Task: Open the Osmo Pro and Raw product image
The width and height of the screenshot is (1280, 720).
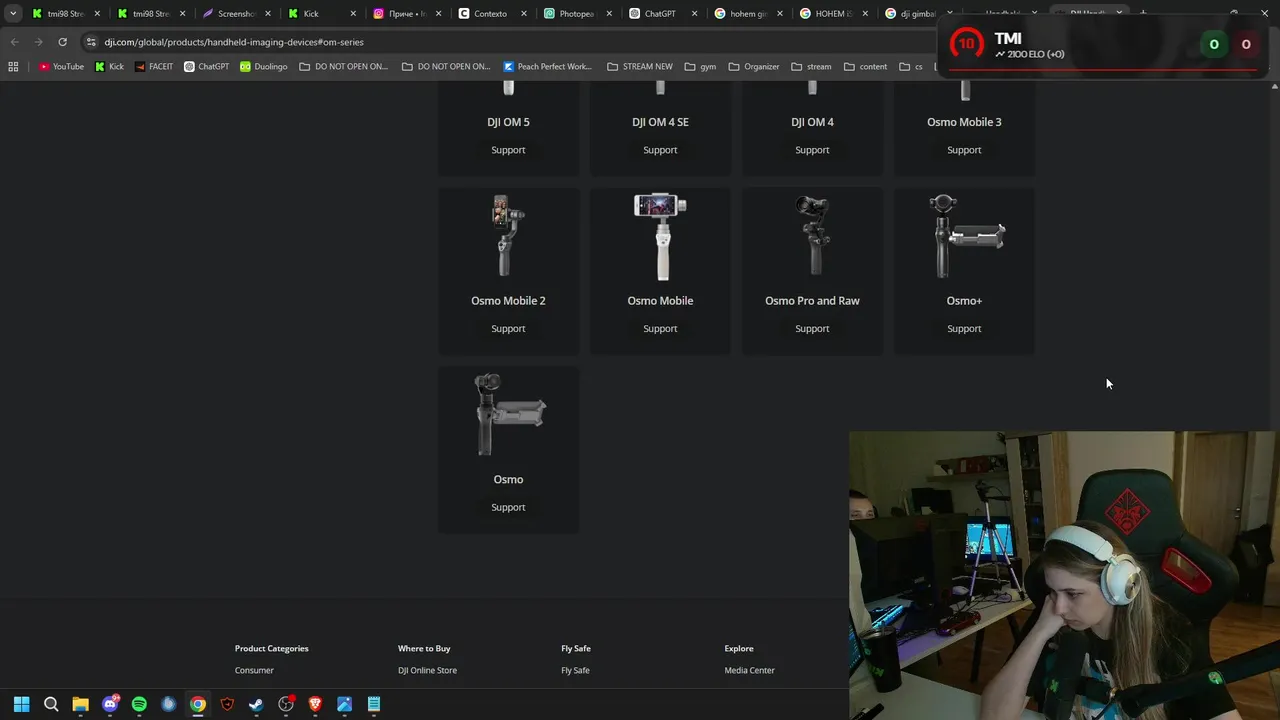Action: tap(813, 236)
